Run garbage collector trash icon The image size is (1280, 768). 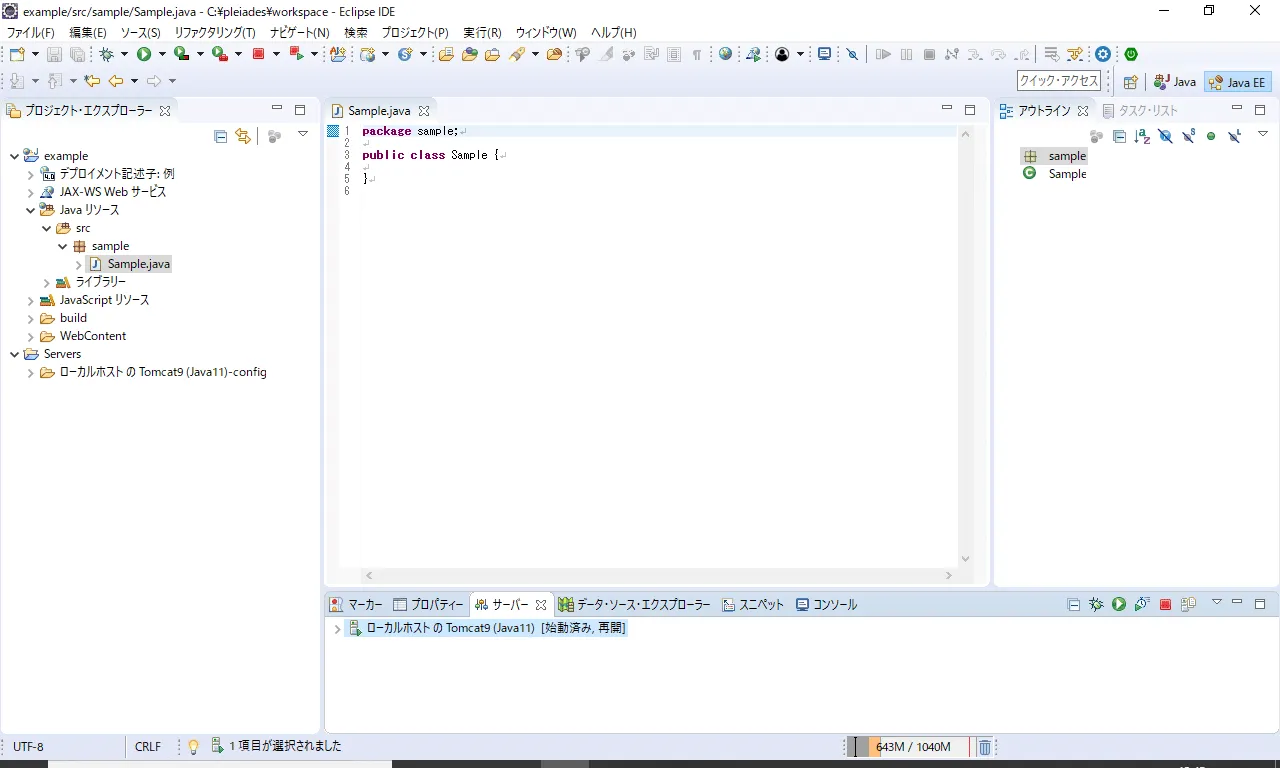(x=984, y=747)
